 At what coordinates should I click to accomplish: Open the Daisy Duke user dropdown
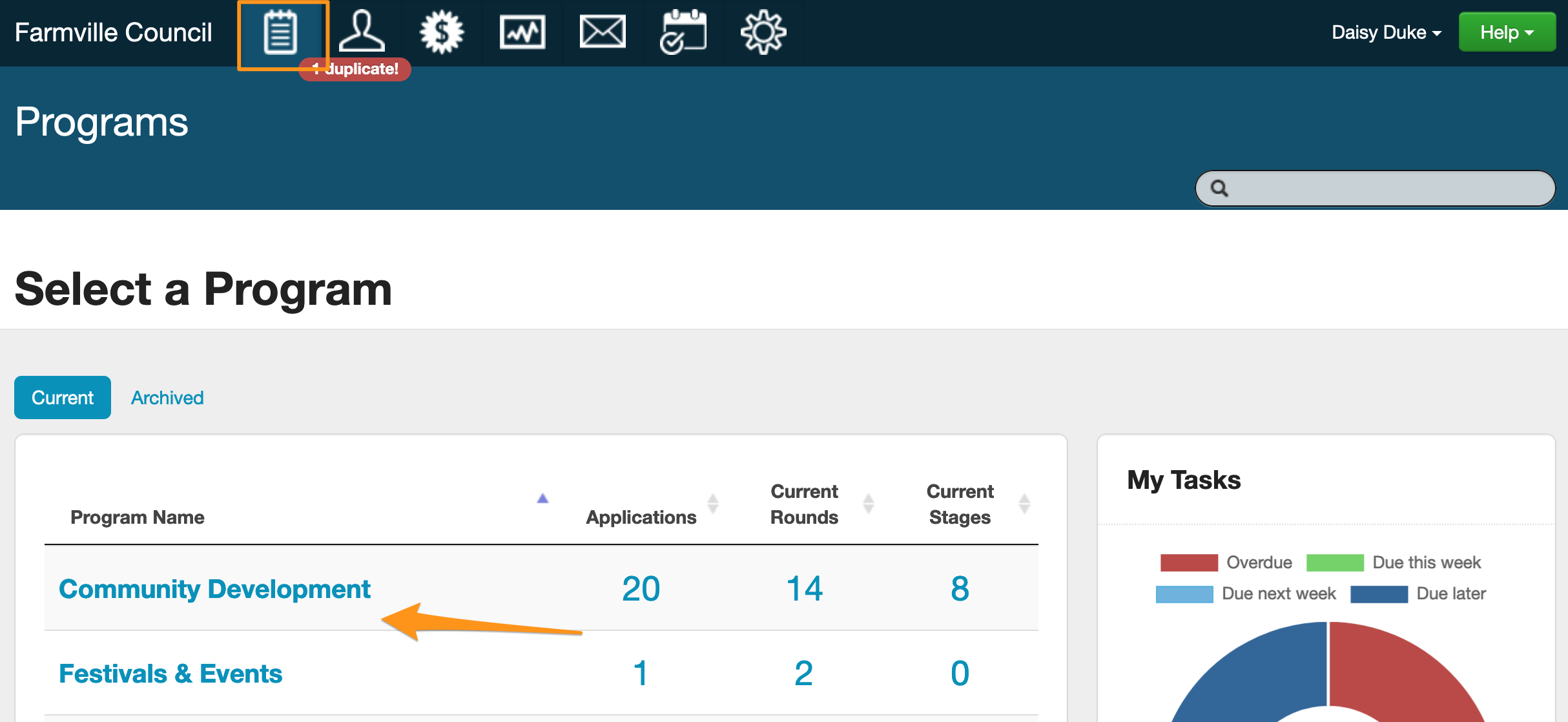click(x=1386, y=32)
